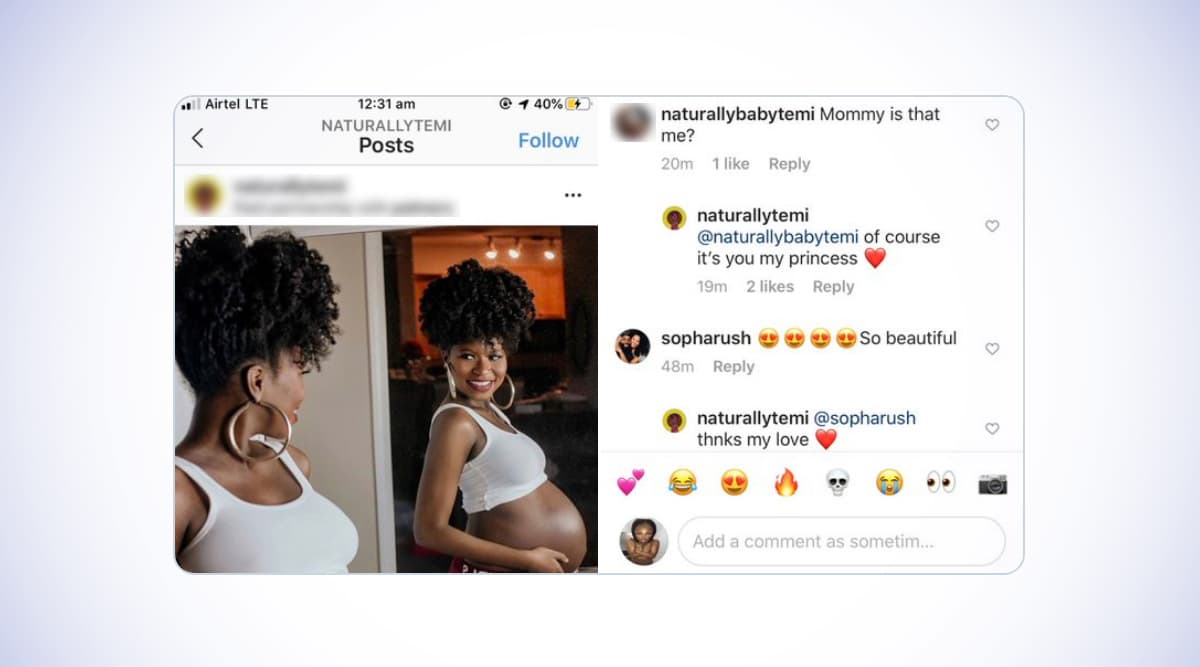
Task: Insert the heart-eyes emoji from quick bar
Action: click(x=734, y=483)
